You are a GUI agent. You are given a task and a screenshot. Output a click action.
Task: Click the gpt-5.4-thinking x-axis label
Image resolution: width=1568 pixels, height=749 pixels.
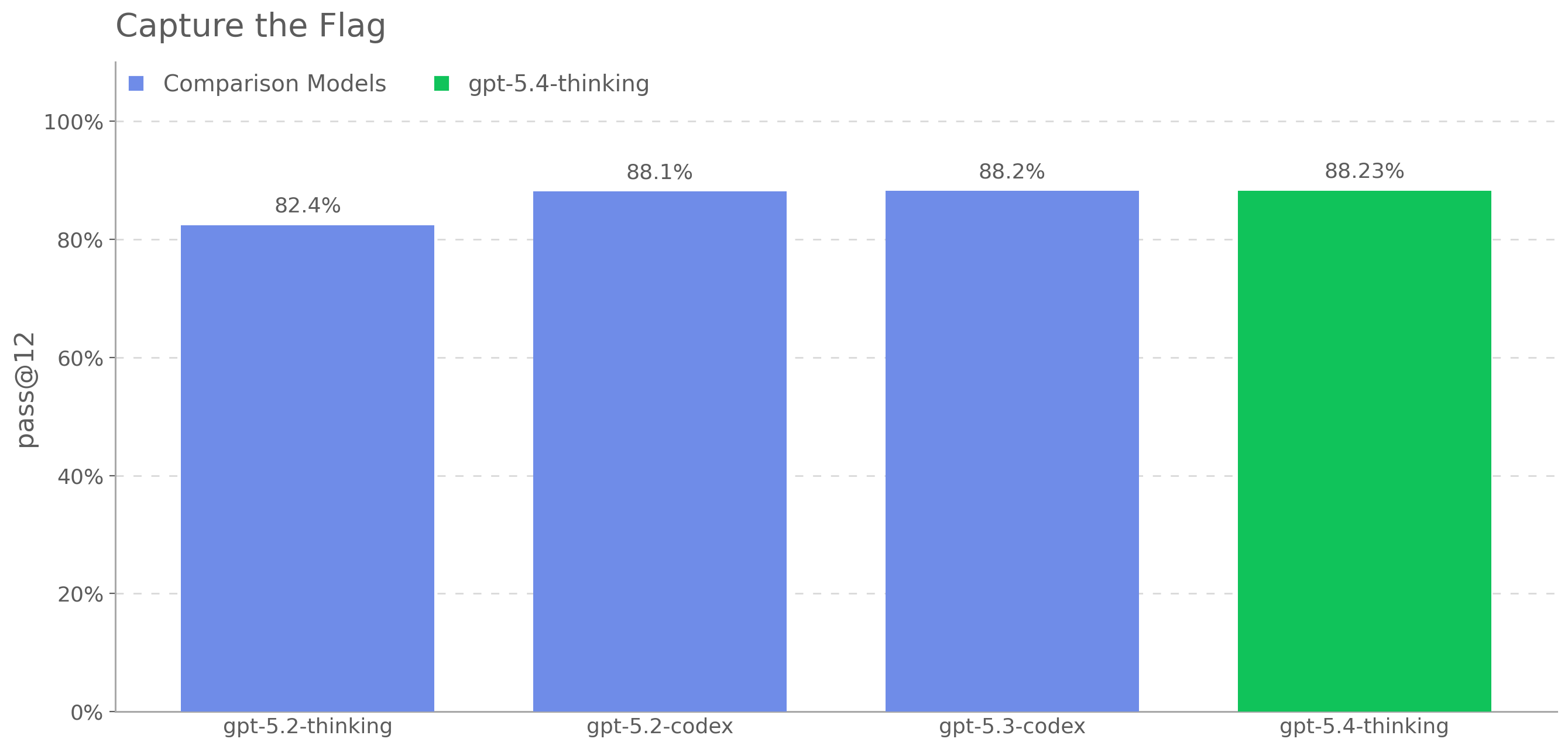1364,727
